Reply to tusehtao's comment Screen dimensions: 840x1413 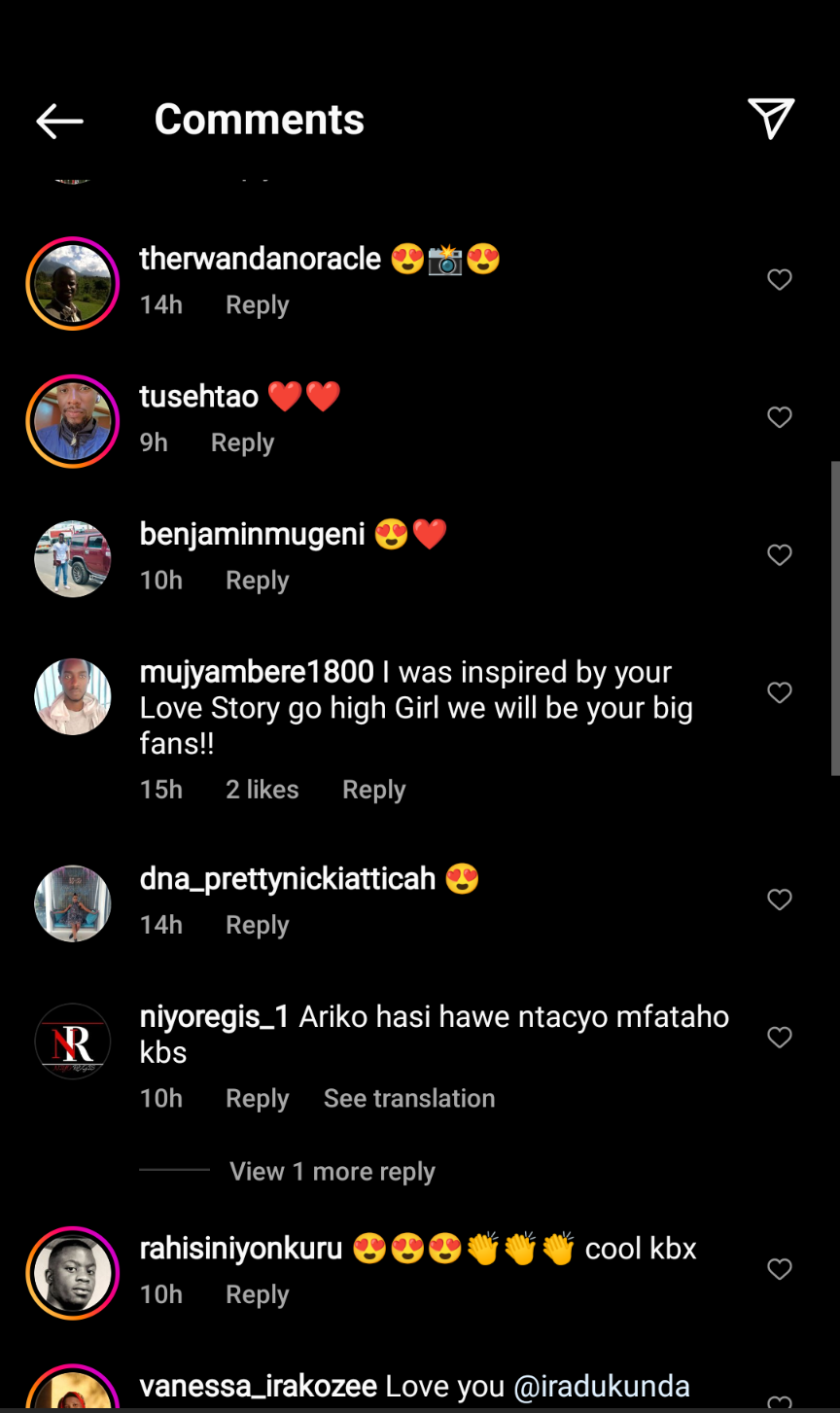[x=242, y=443]
